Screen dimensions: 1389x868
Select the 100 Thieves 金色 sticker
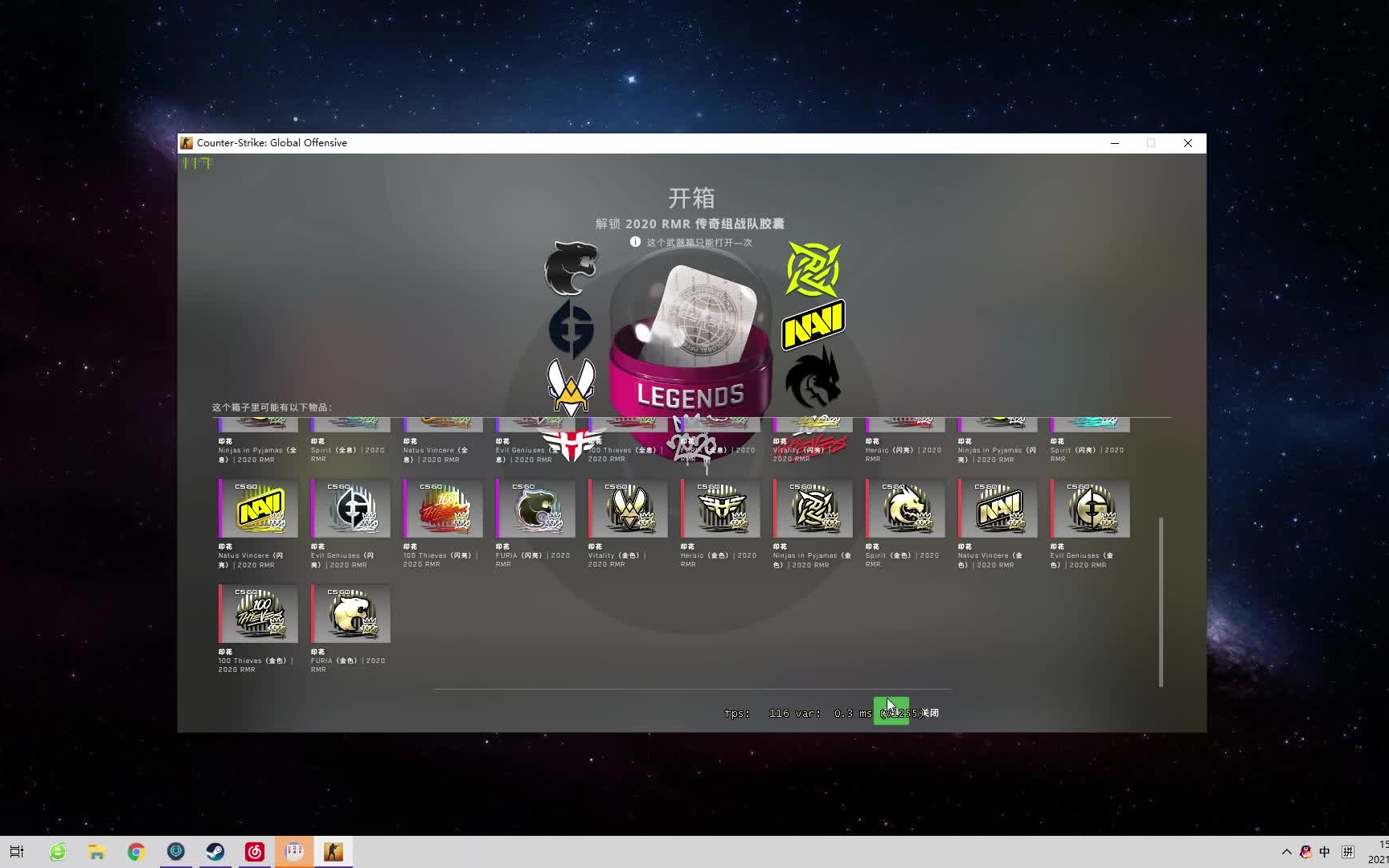pos(257,613)
